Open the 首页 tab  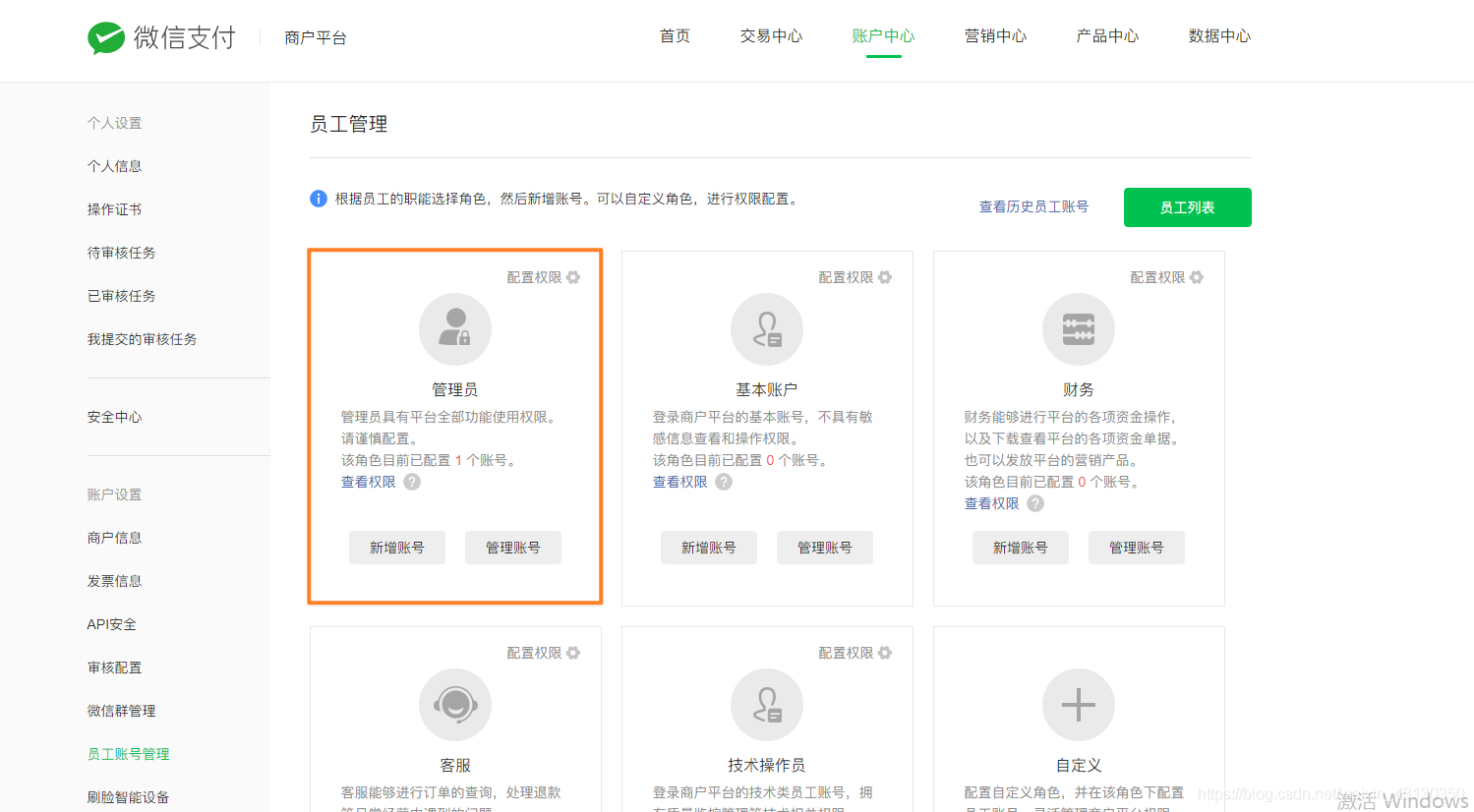coord(675,36)
